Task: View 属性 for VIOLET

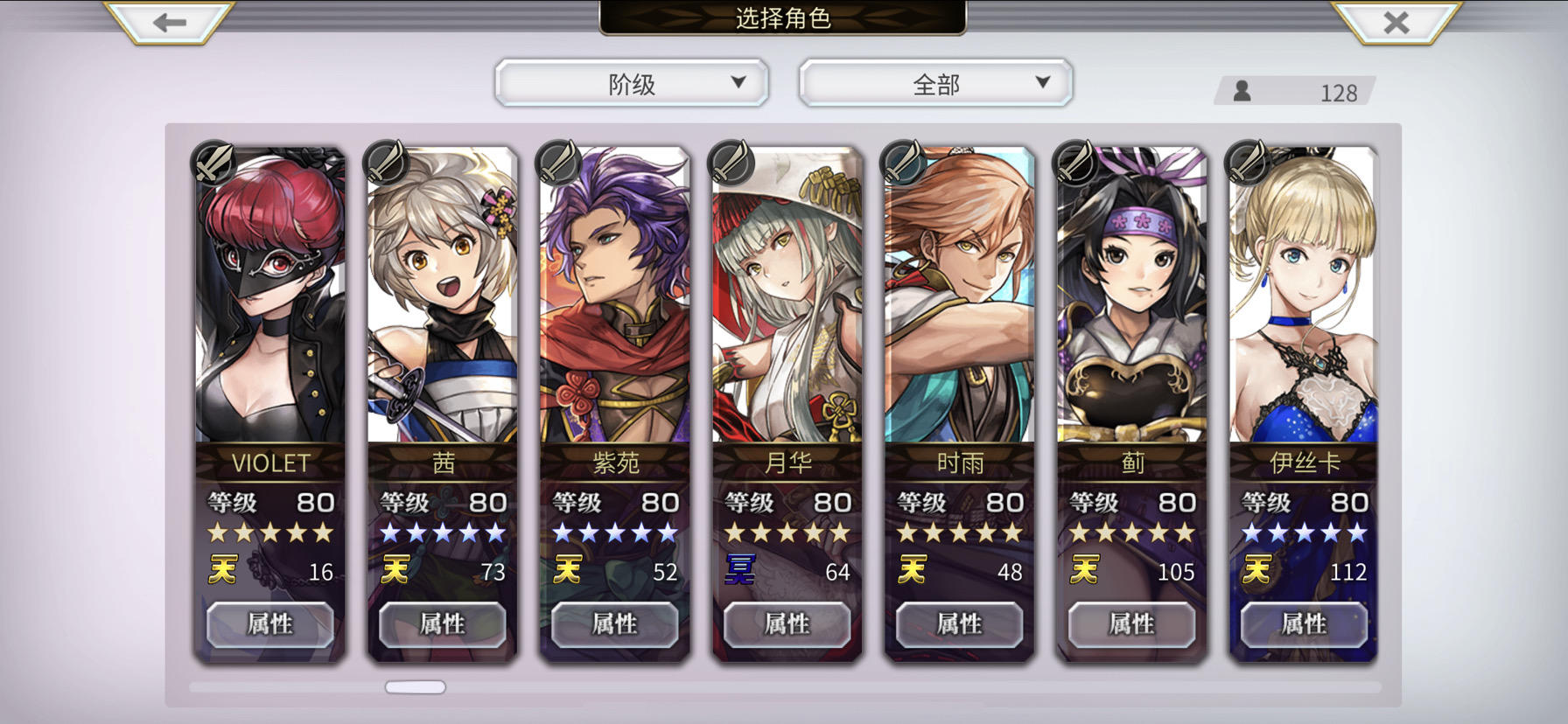Action: pos(269,624)
